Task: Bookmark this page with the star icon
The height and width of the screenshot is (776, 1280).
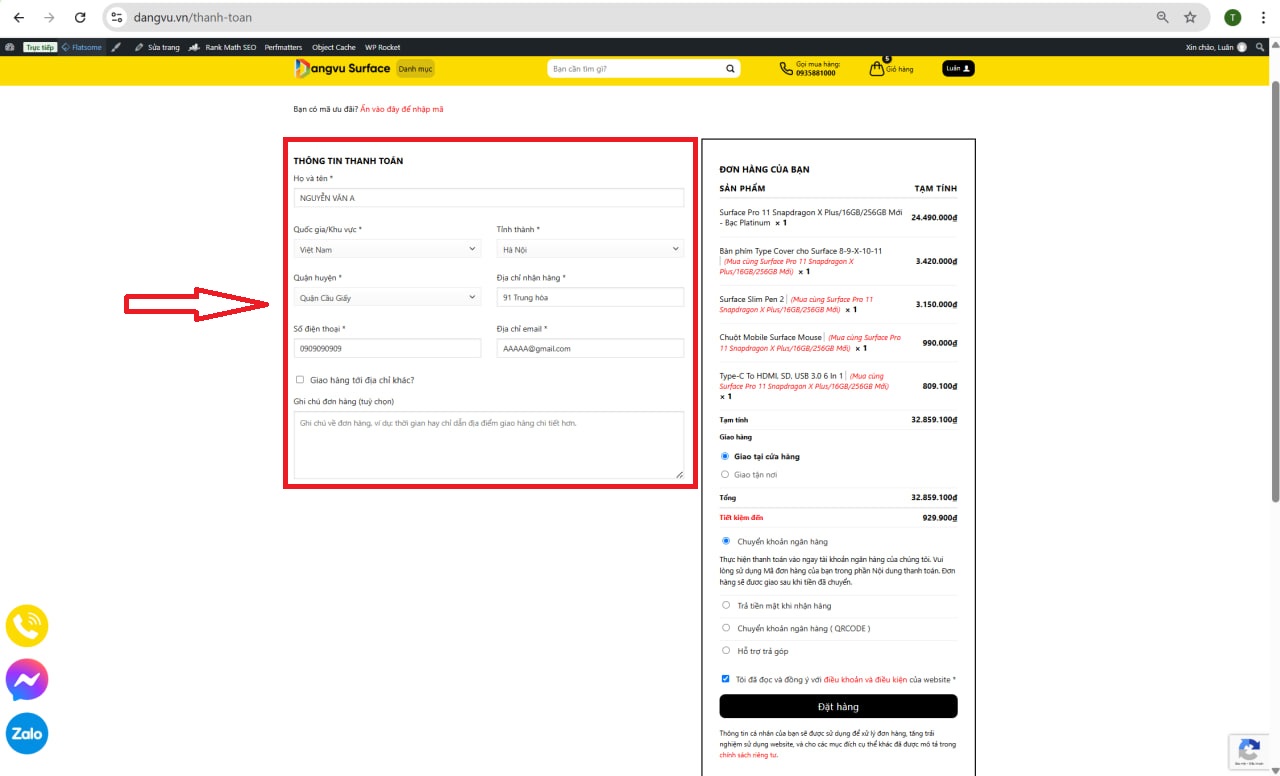Action: [x=1190, y=17]
